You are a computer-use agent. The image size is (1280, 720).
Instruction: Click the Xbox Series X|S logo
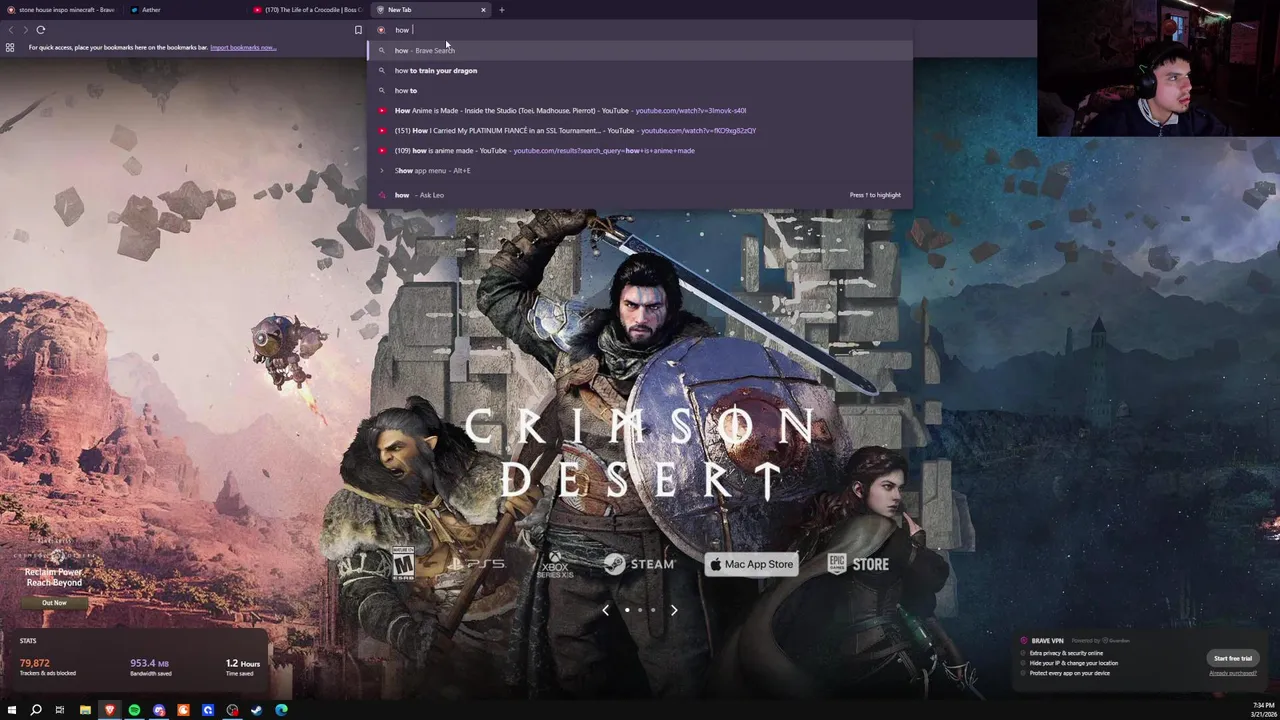(555, 565)
